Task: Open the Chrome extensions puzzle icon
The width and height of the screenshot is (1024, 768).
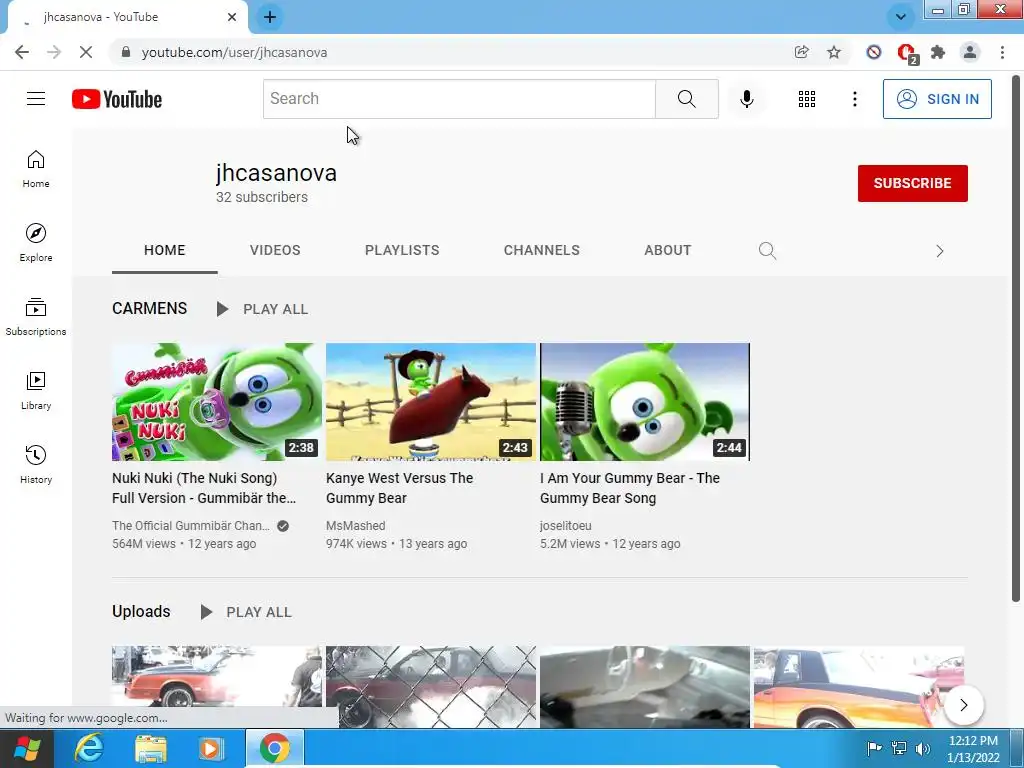Action: 938,52
